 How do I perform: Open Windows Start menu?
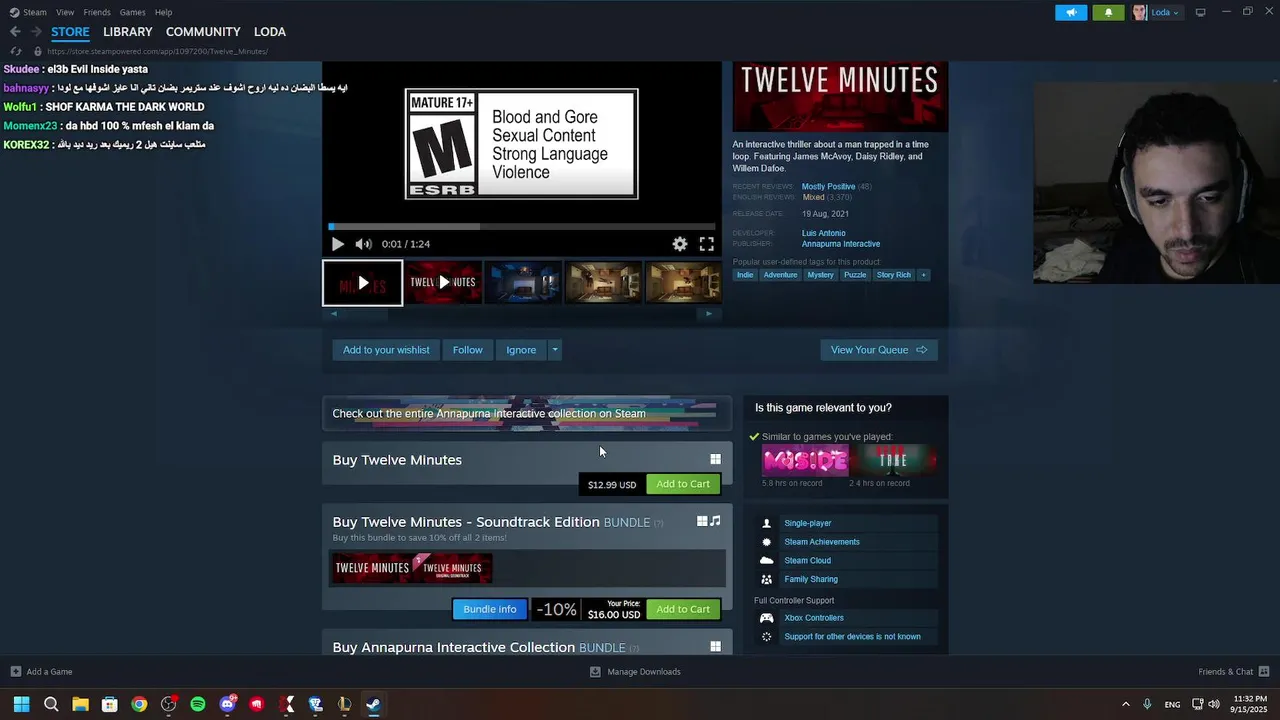(21, 704)
